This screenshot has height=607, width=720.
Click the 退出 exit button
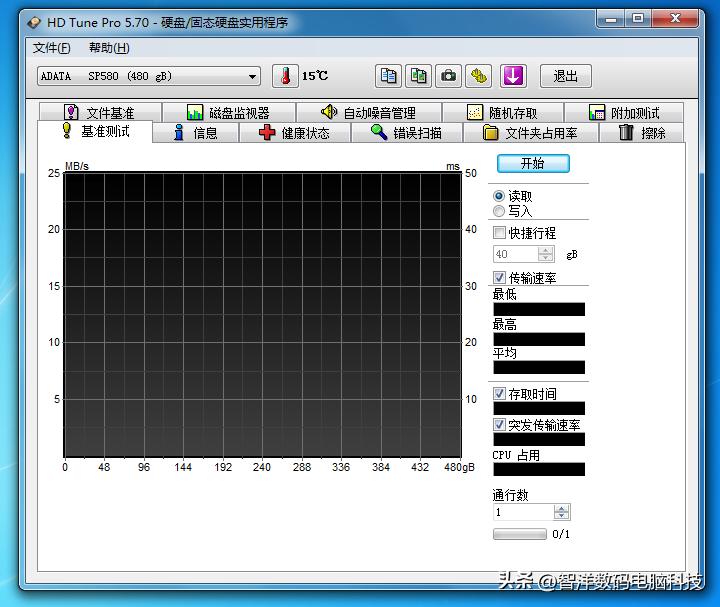566,76
